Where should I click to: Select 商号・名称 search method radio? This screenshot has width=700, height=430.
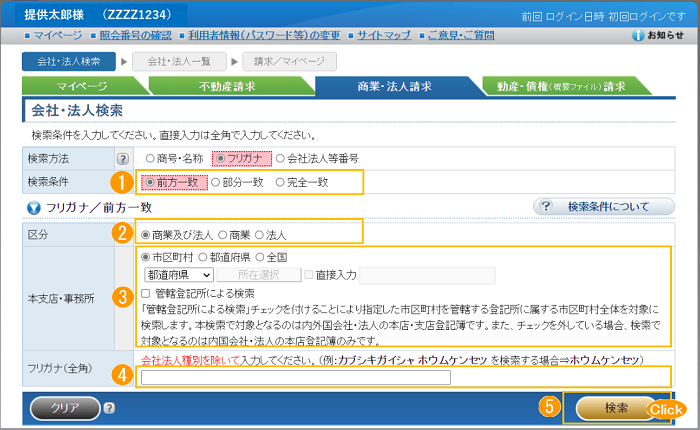pos(150,158)
